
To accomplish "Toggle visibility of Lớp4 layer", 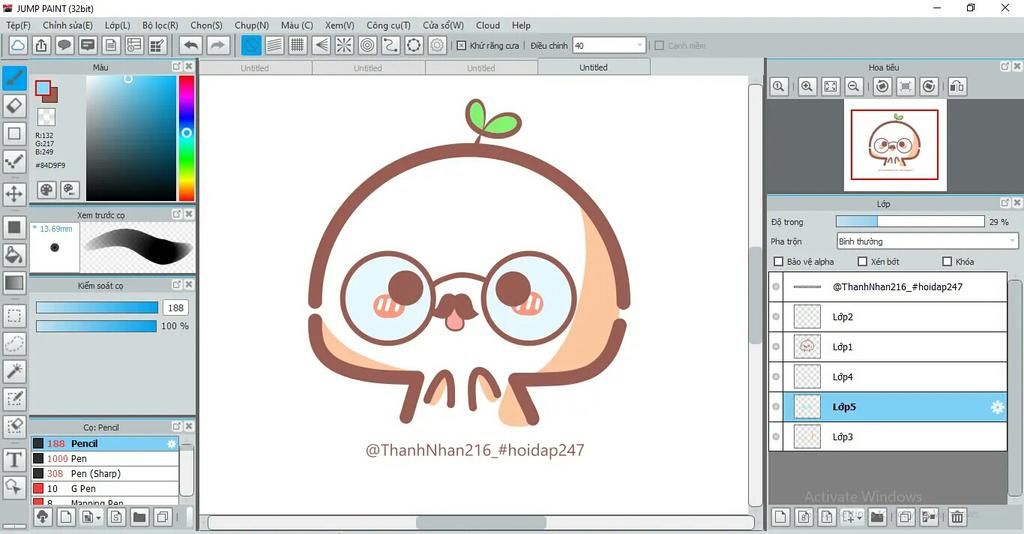I will 776,377.
